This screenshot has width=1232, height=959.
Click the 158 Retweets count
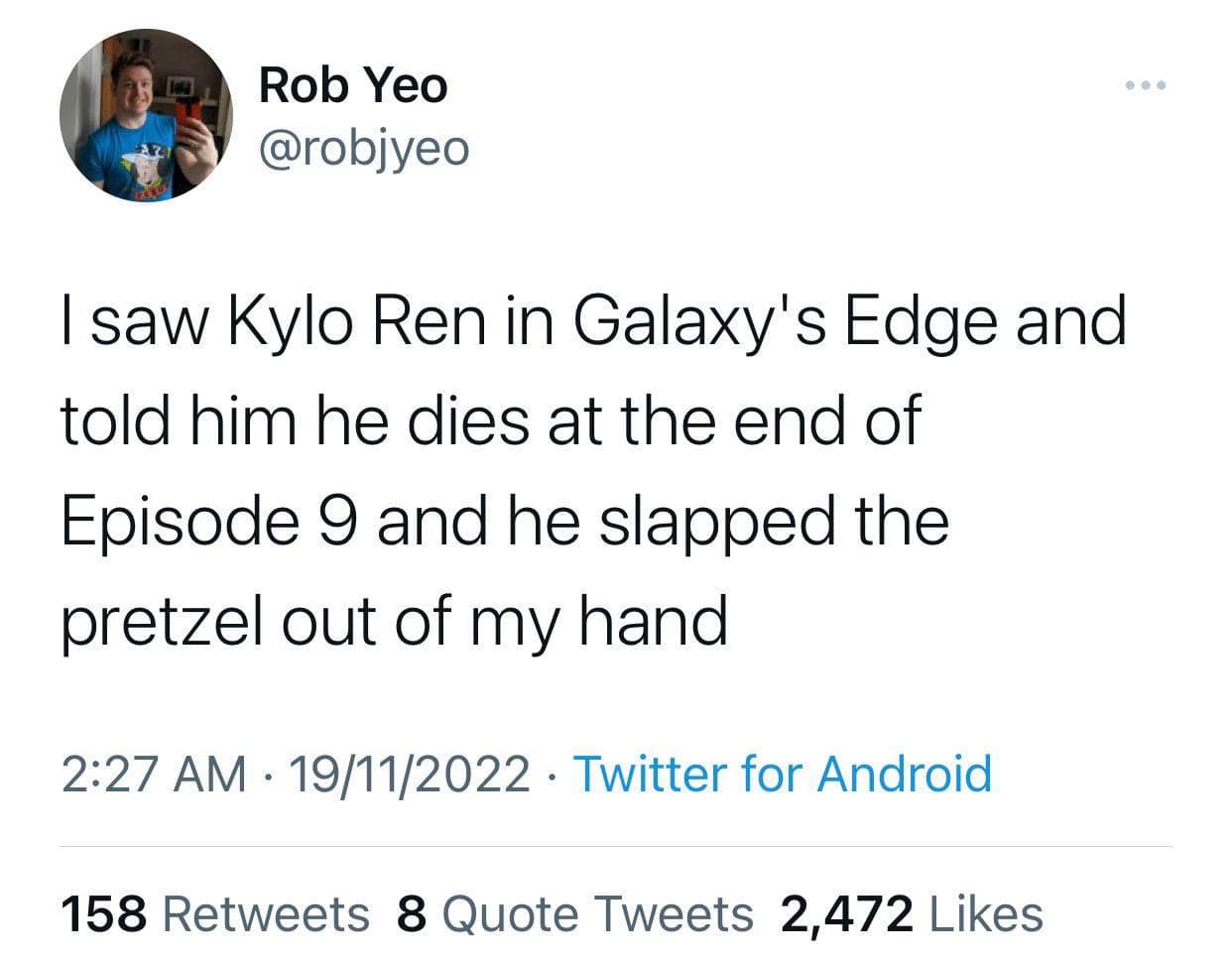pyautogui.click(x=213, y=913)
